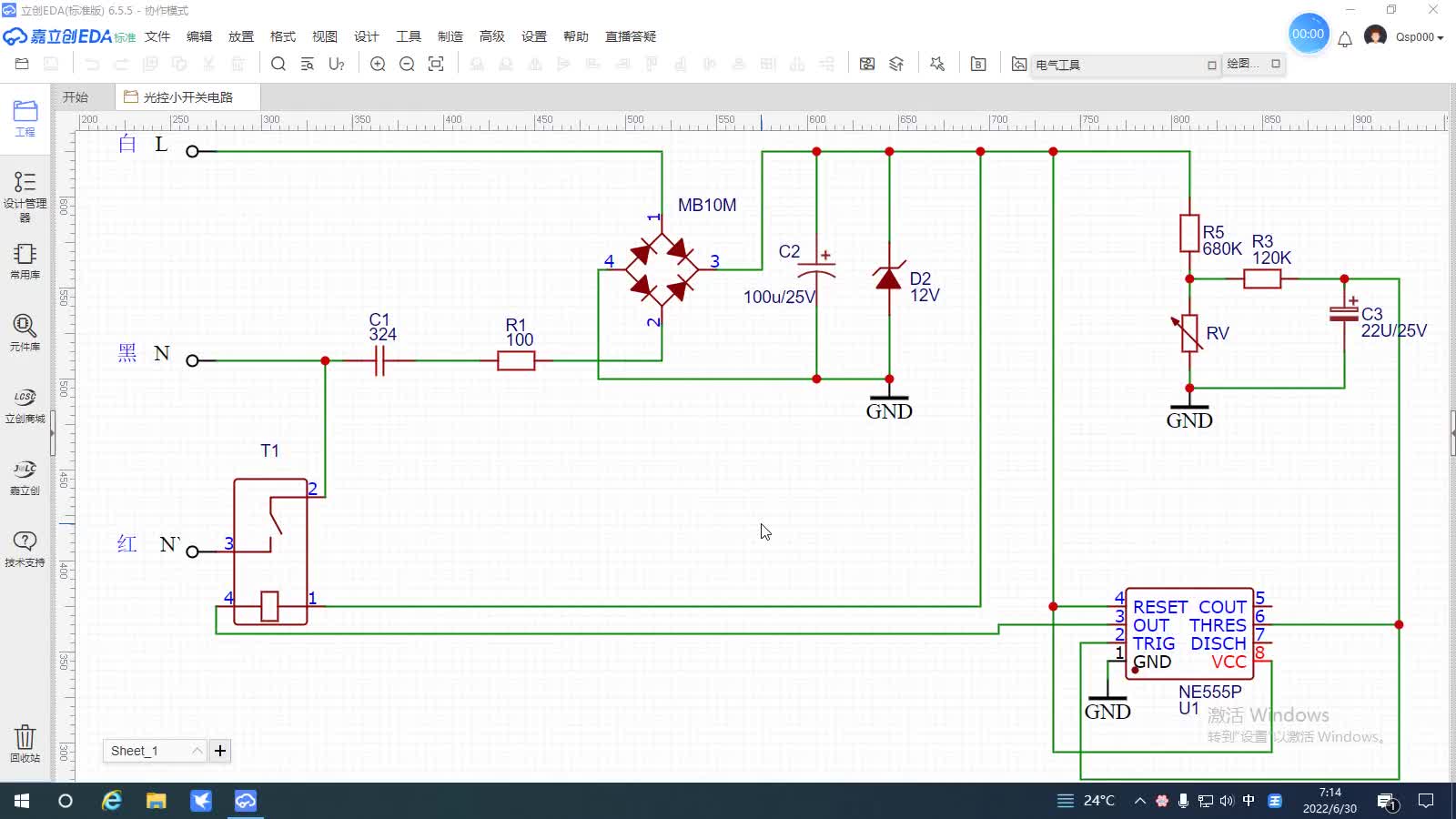1456x819 pixels.
Task: Open the 文件 file menu
Action: click(157, 36)
